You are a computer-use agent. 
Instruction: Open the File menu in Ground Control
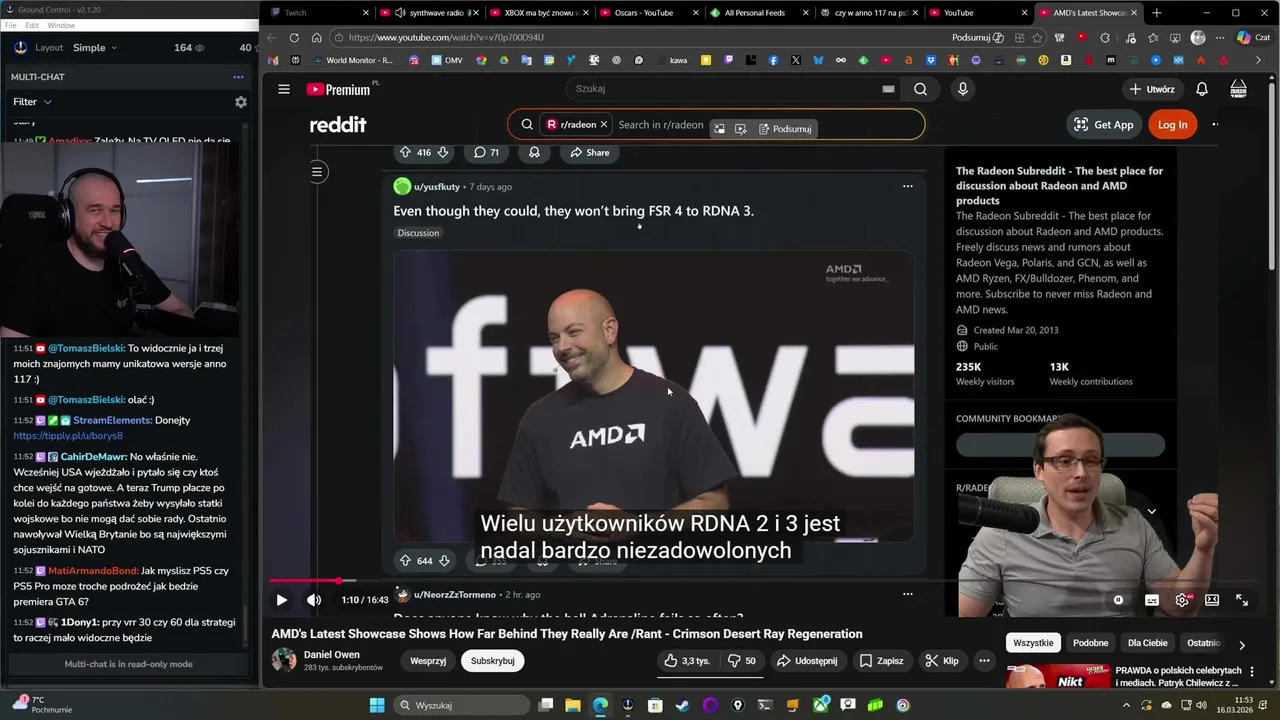(x=11, y=25)
